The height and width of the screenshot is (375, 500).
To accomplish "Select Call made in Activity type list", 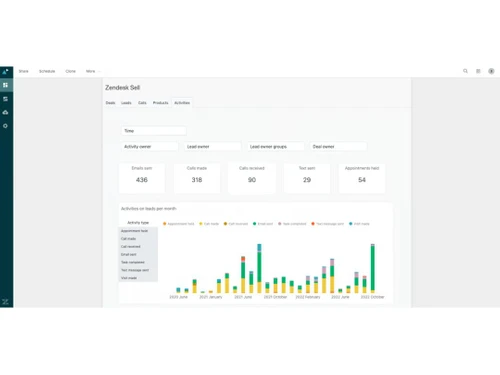I will click(x=138, y=239).
